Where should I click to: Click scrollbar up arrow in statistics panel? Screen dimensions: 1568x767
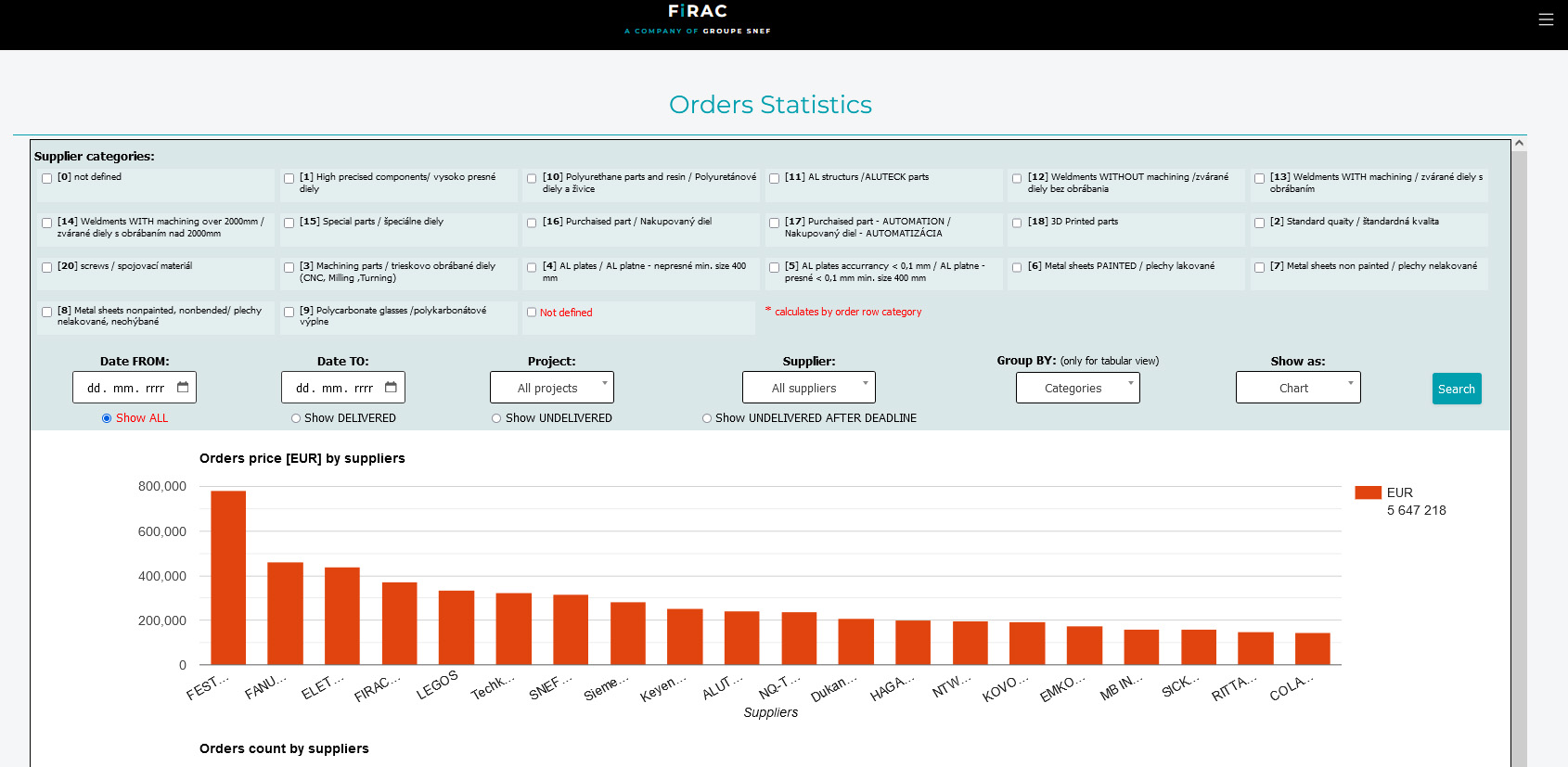pos(1519,144)
